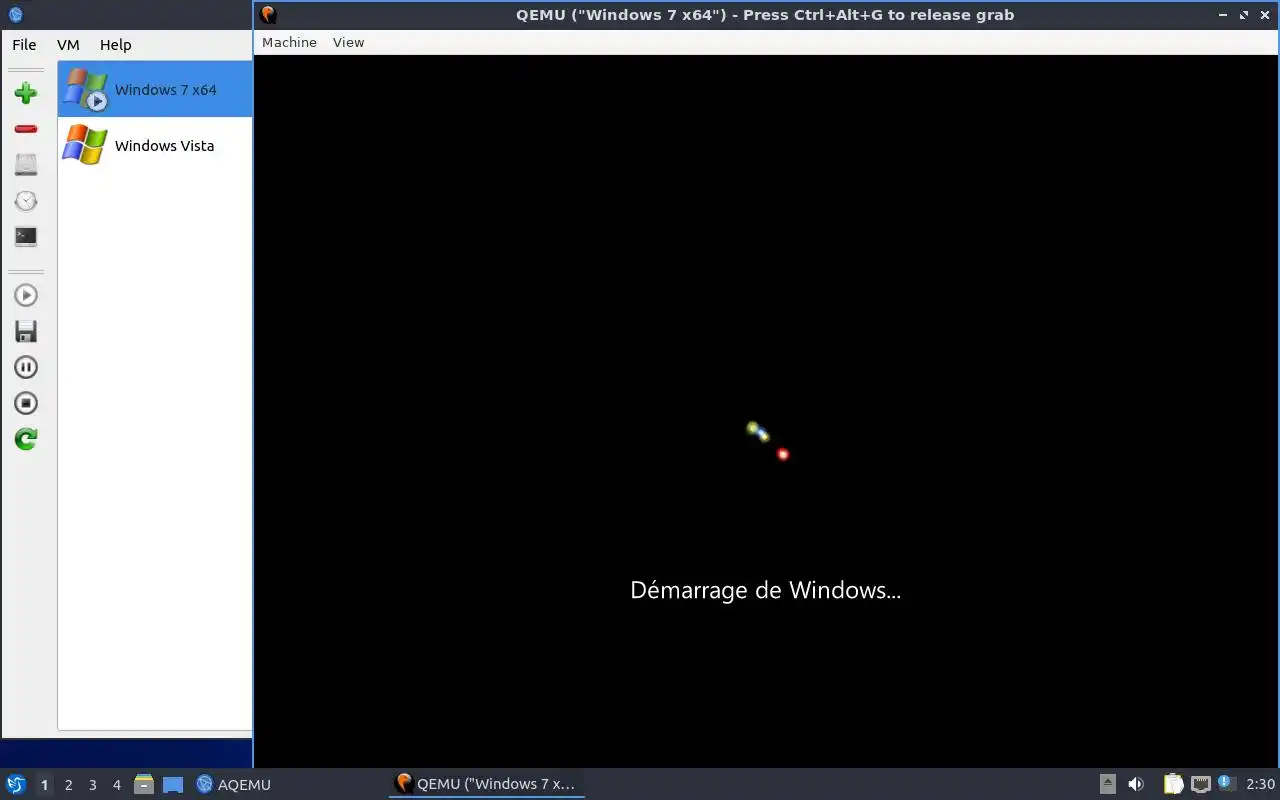Stop the virtual machine with stop icon

(x=26, y=403)
